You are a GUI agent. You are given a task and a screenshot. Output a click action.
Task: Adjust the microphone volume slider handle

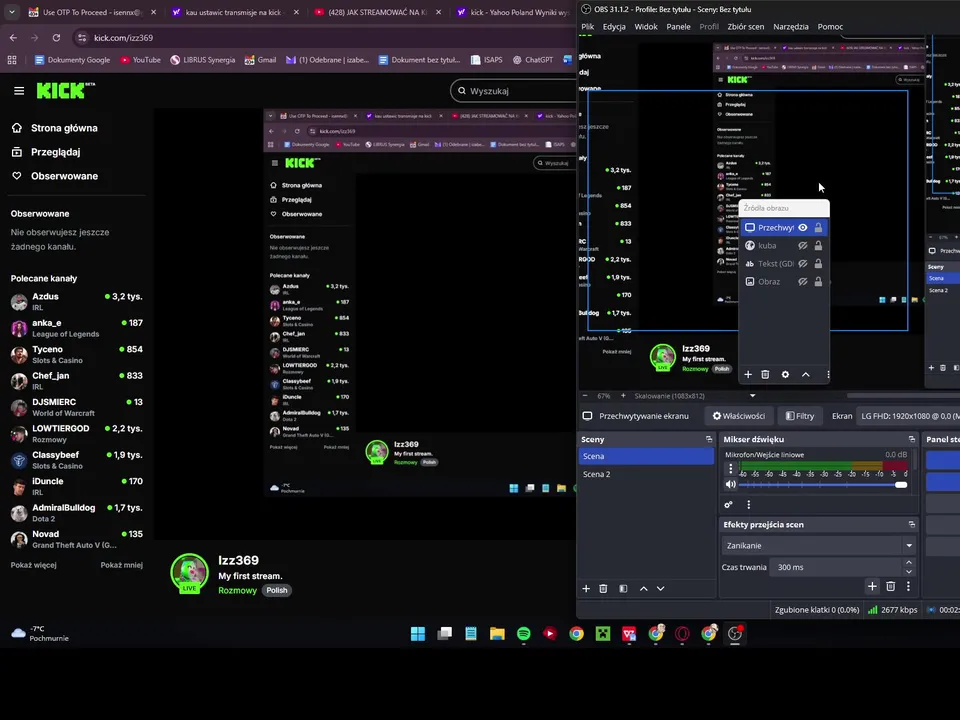tap(901, 484)
